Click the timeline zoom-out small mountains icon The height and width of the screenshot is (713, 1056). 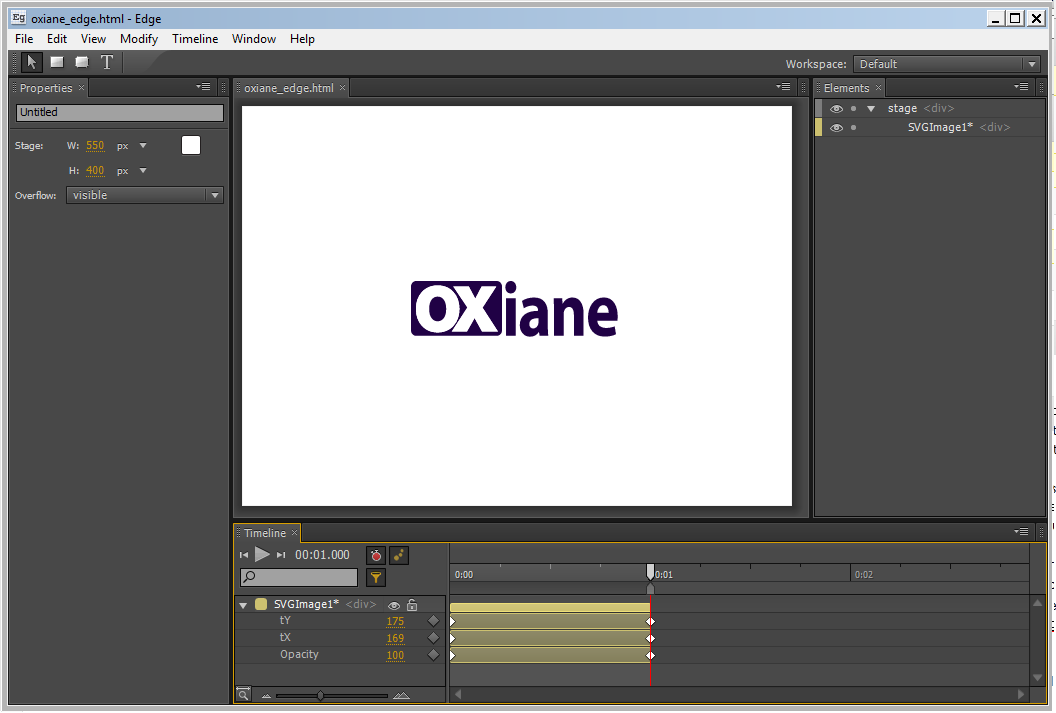point(266,696)
